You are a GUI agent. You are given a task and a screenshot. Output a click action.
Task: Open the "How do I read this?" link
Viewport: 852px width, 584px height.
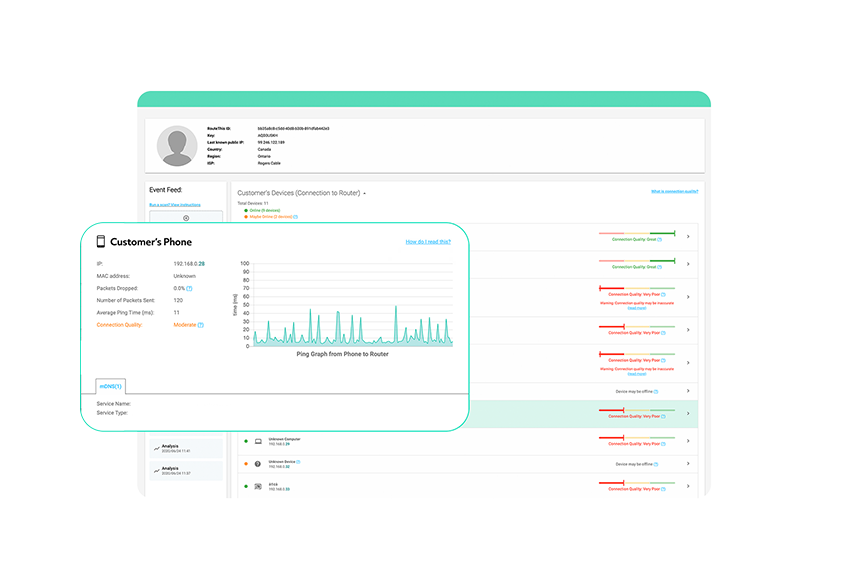(428, 242)
